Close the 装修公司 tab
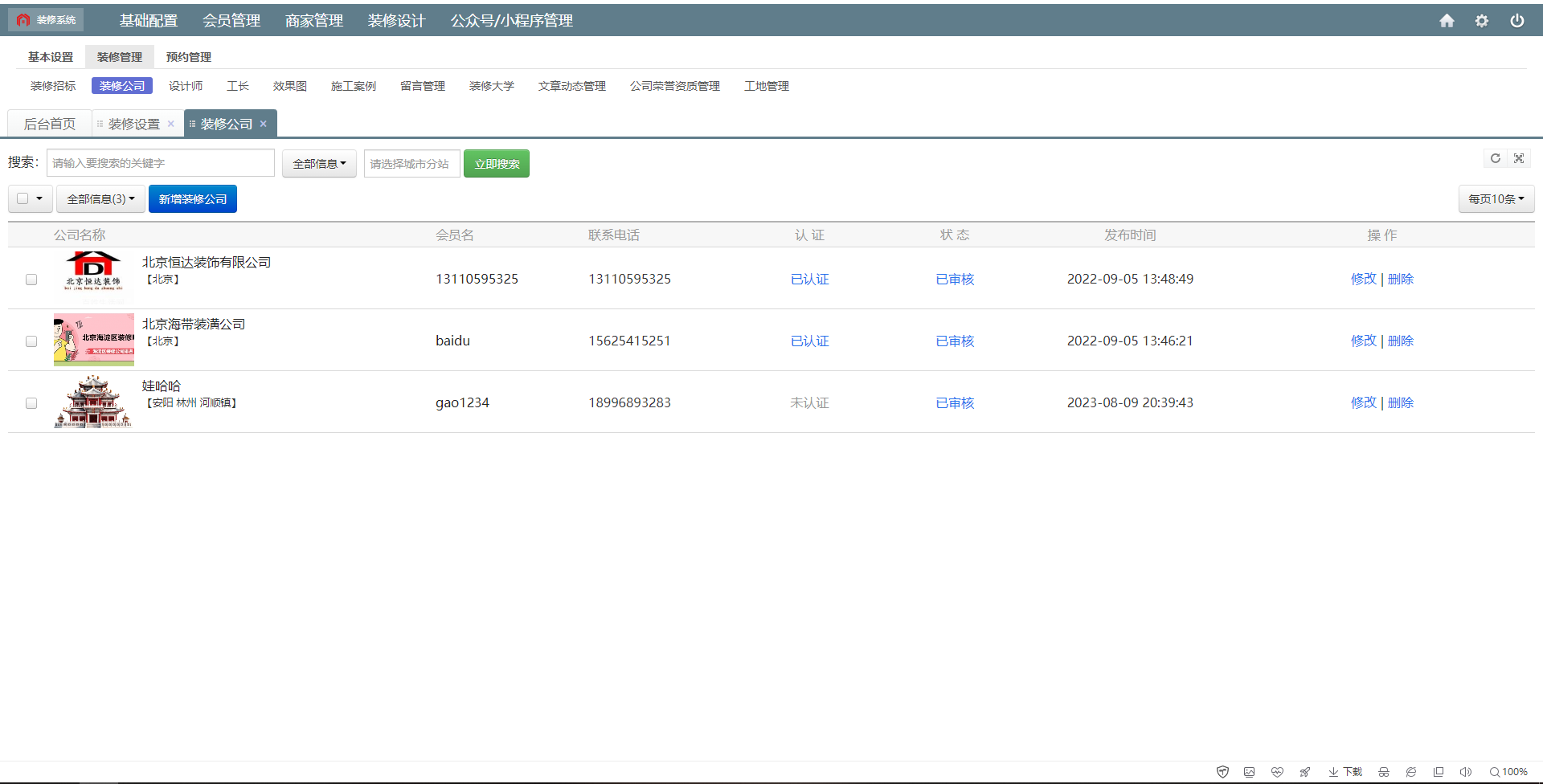The width and height of the screenshot is (1543, 784). pyautogui.click(x=263, y=124)
